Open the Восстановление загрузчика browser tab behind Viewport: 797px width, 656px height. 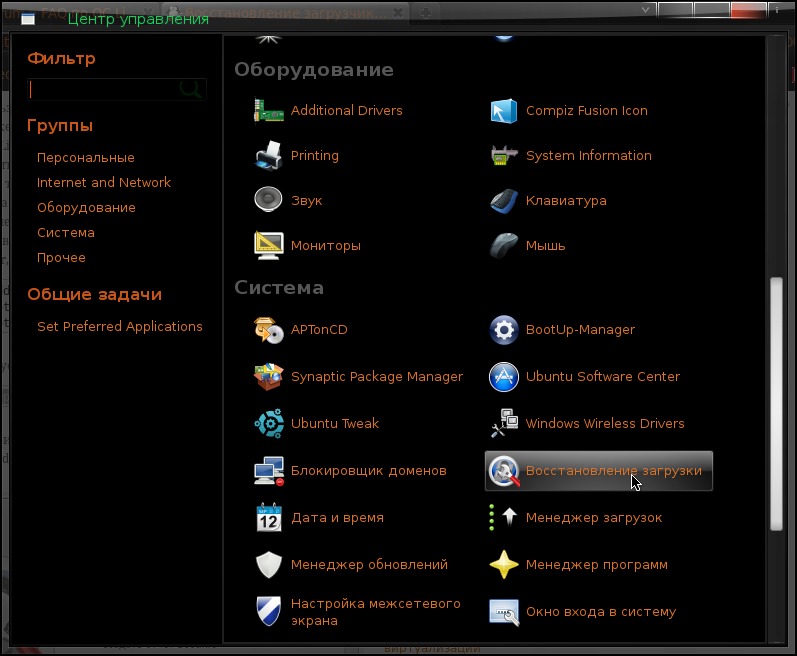coord(285,12)
